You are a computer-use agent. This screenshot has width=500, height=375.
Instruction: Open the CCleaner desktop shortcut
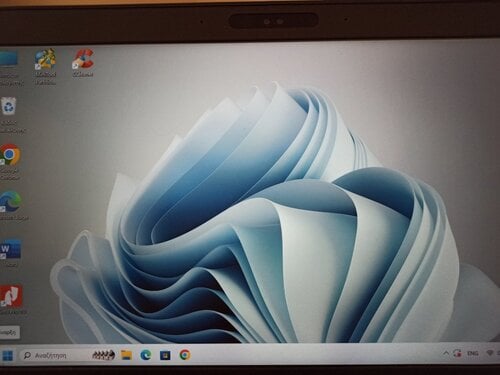point(83,63)
